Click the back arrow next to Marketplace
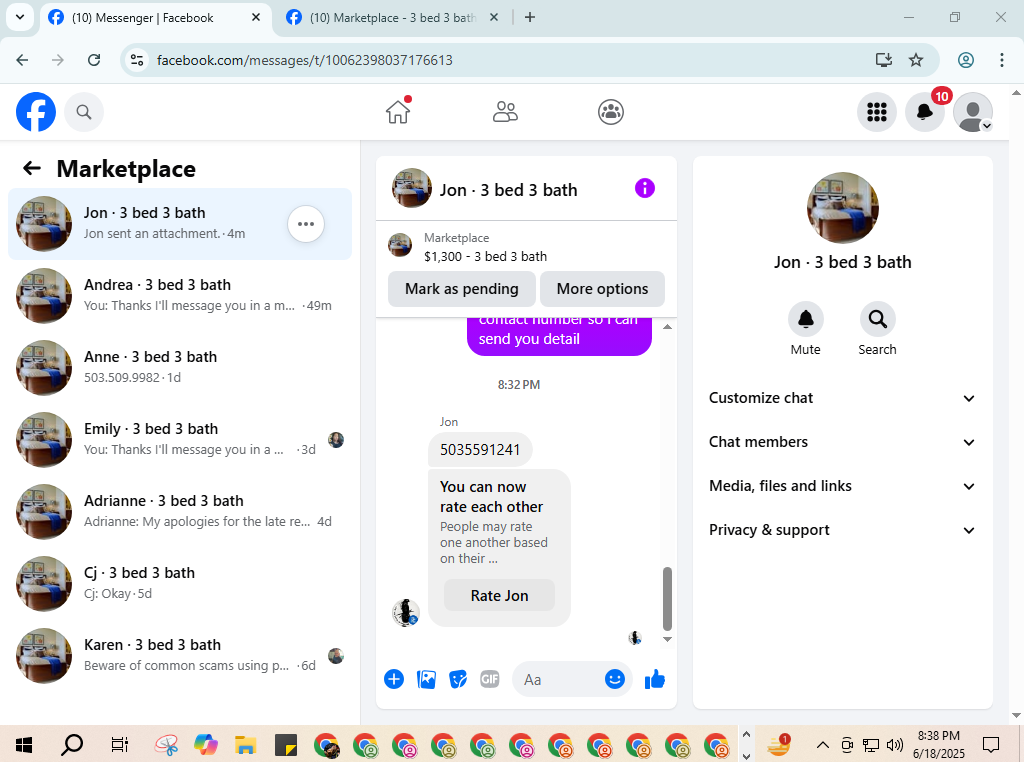This screenshot has height=762, width=1024. 31,168
